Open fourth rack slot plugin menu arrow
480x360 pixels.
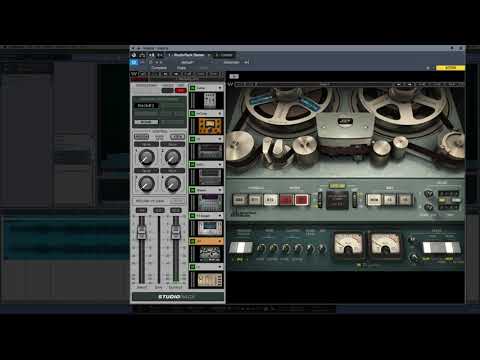(x=220, y=165)
